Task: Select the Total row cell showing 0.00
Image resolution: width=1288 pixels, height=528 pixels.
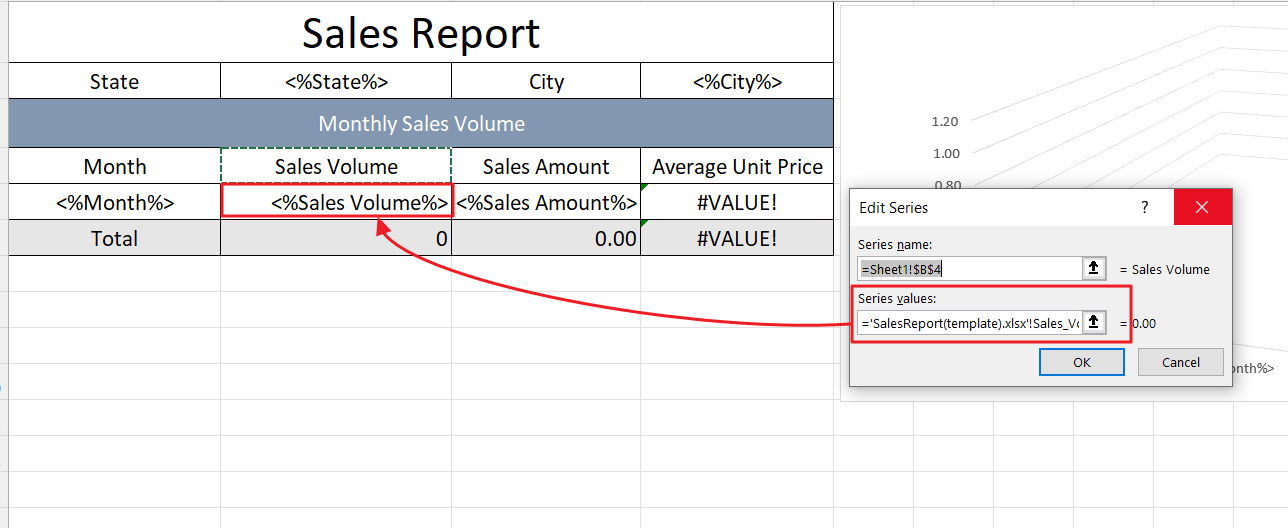Action: click(546, 239)
